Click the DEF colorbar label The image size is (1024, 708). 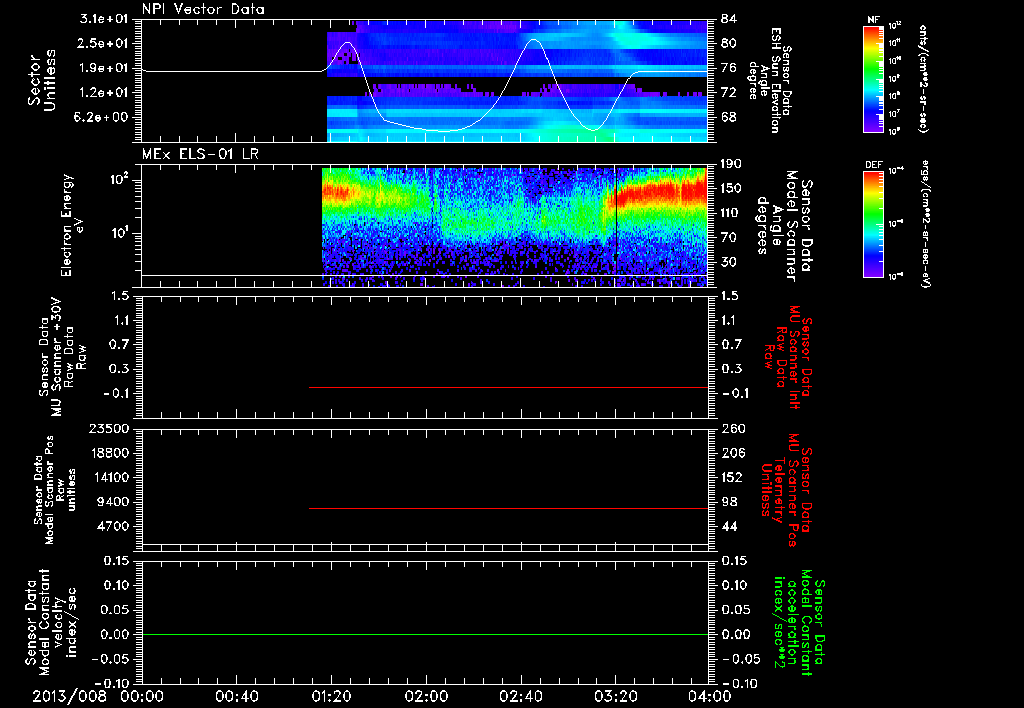(x=874, y=165)
